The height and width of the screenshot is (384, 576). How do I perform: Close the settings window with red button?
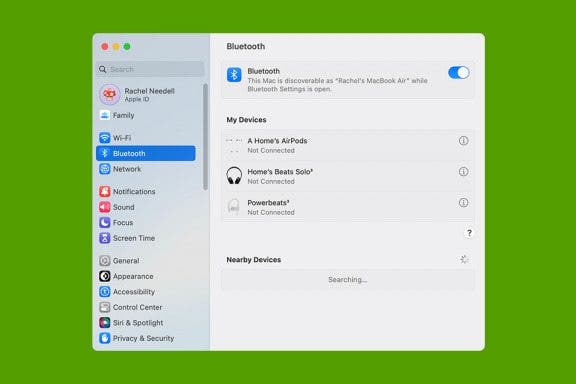point(105,47)
